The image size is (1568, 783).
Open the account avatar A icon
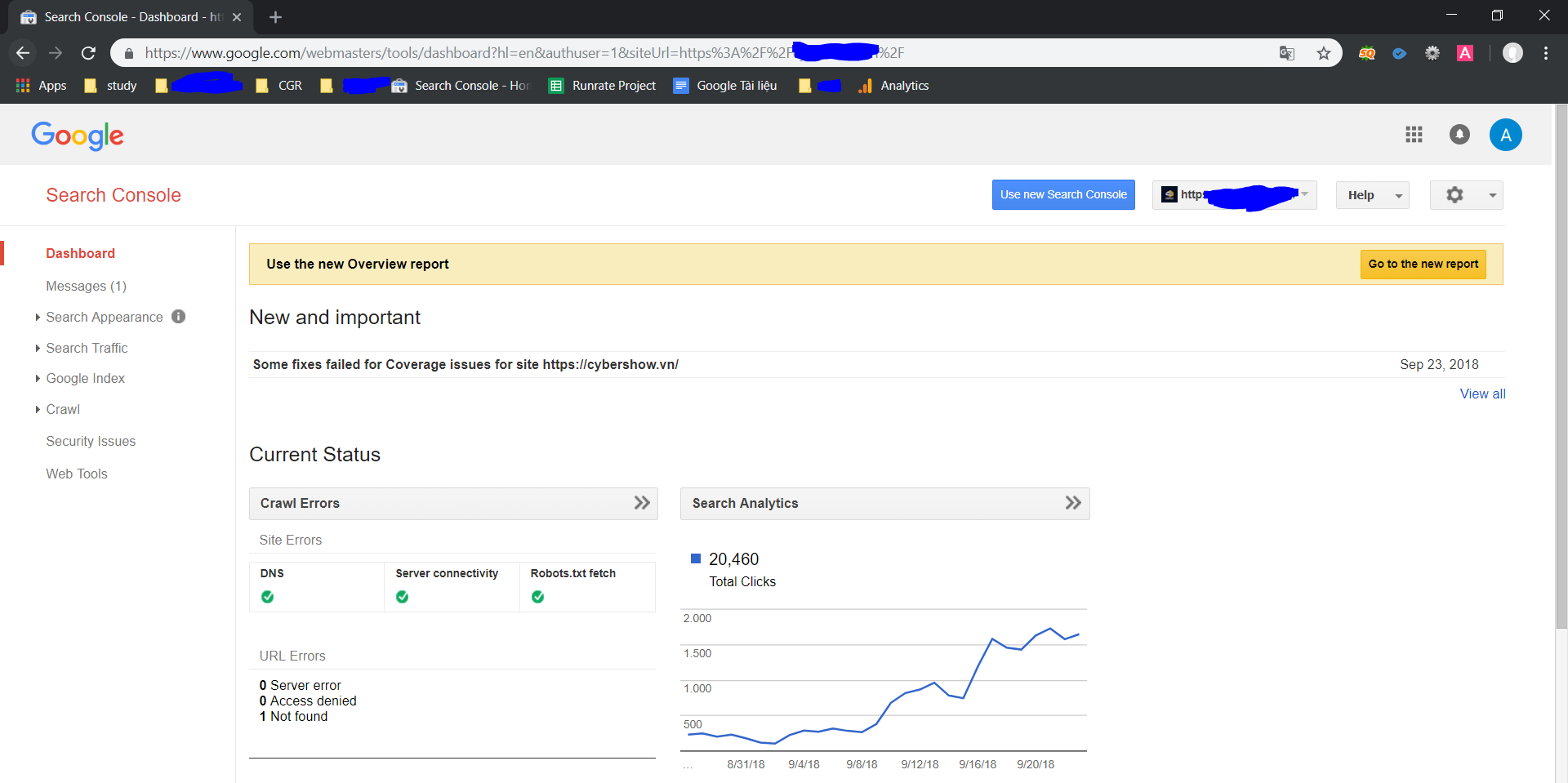click(1505, 135)
